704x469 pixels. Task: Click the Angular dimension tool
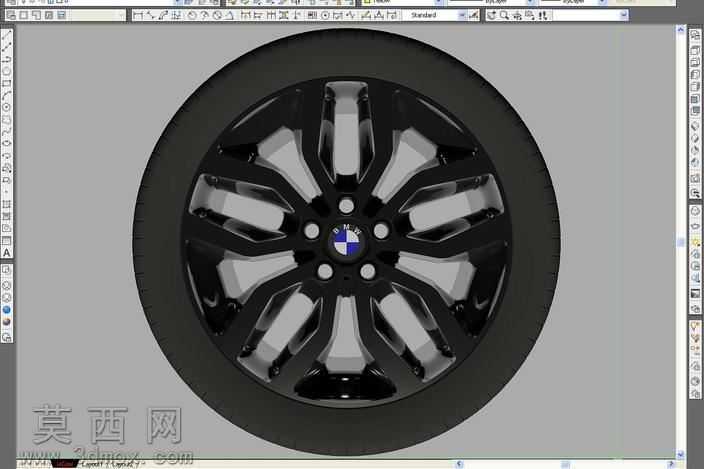pos(230,15)
